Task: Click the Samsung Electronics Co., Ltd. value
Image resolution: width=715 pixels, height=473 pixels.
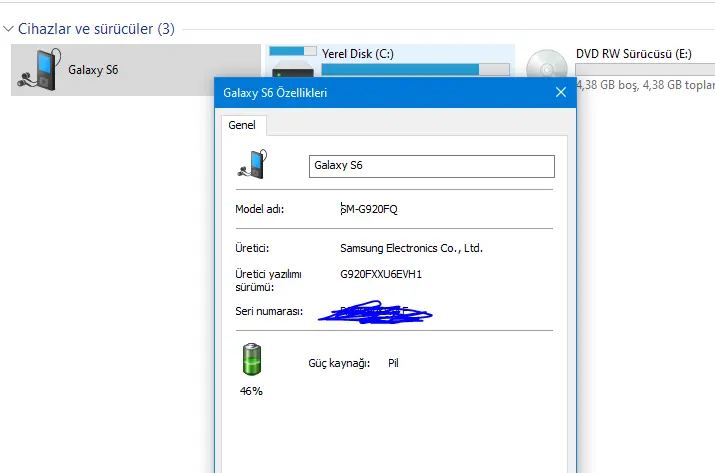Action: point(411,248)
